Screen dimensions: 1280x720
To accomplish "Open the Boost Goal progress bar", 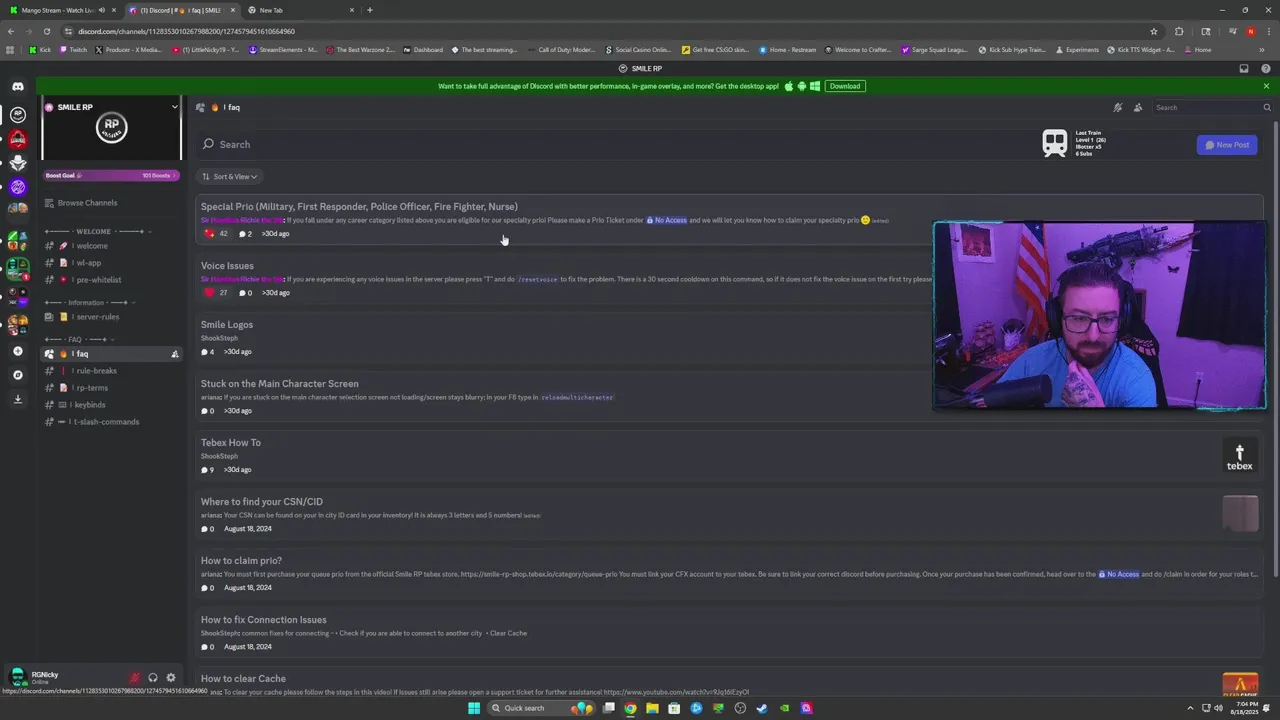I will 111,176.
